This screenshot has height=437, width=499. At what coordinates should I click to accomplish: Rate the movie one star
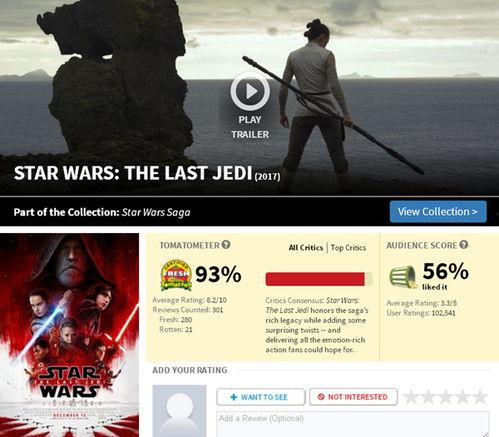[x=411, y=397]
